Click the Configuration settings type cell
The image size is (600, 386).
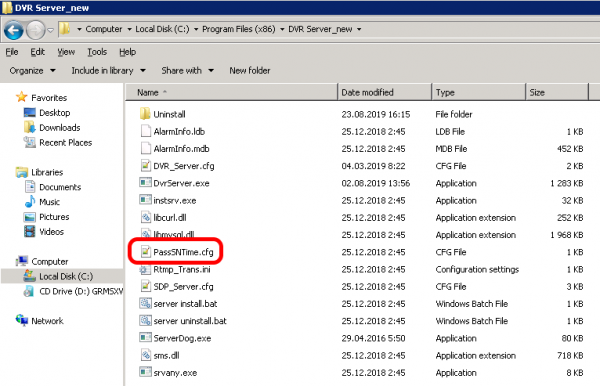pyautogui.click(x=477, y=269)
